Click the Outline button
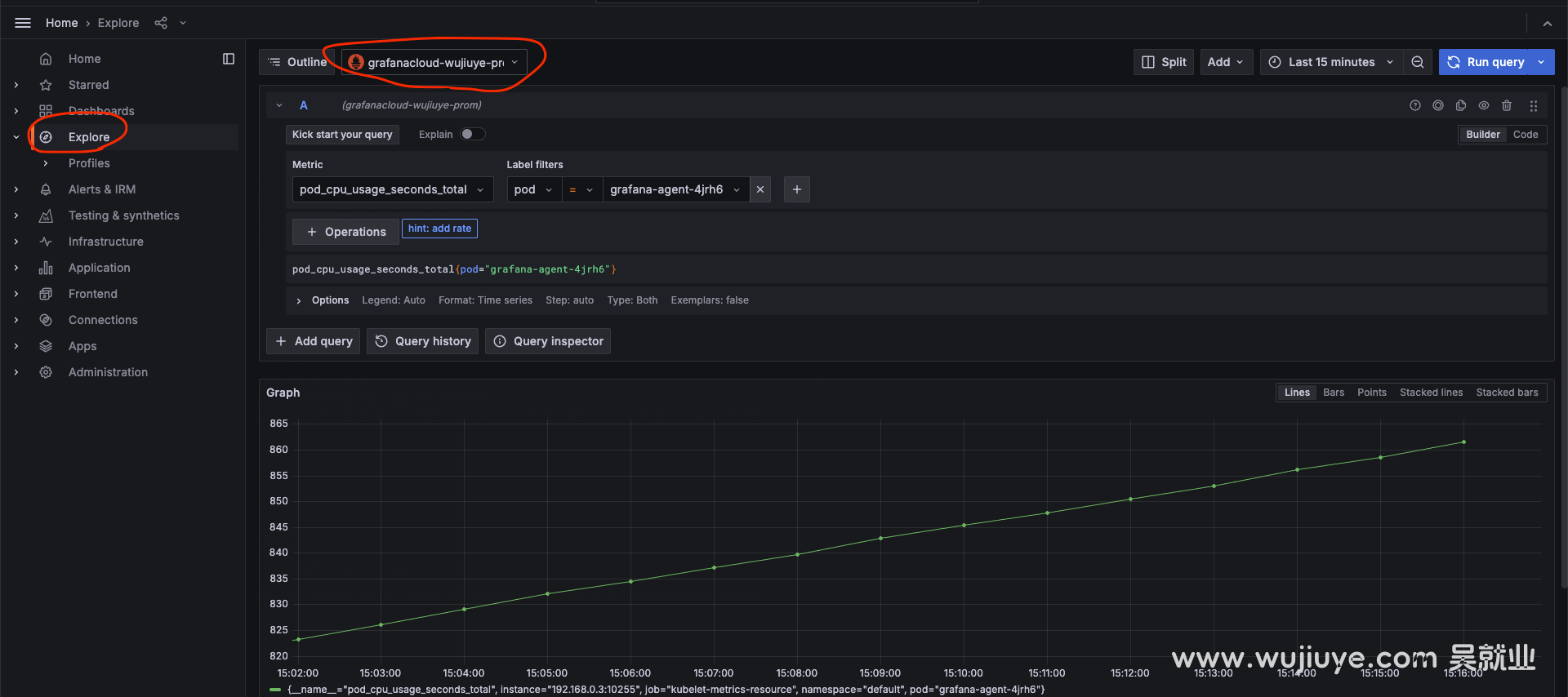This screenshot has width=1568, height=697. 297,62
